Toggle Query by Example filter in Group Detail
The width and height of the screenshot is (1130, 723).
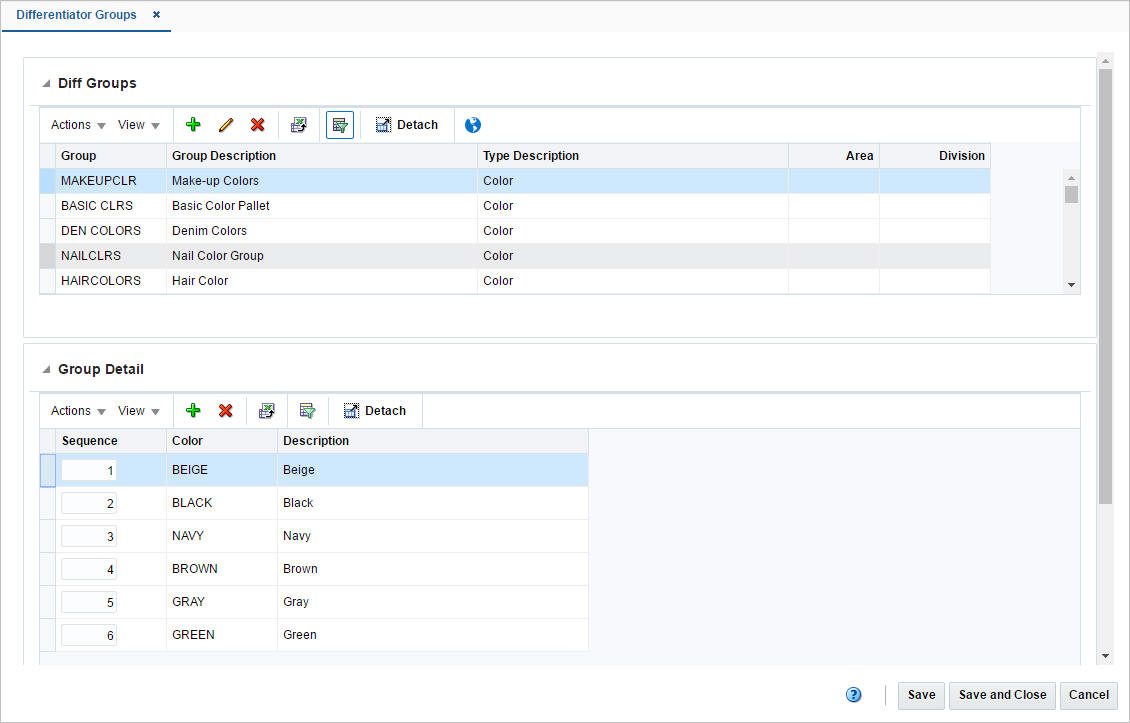coord(307,410)
